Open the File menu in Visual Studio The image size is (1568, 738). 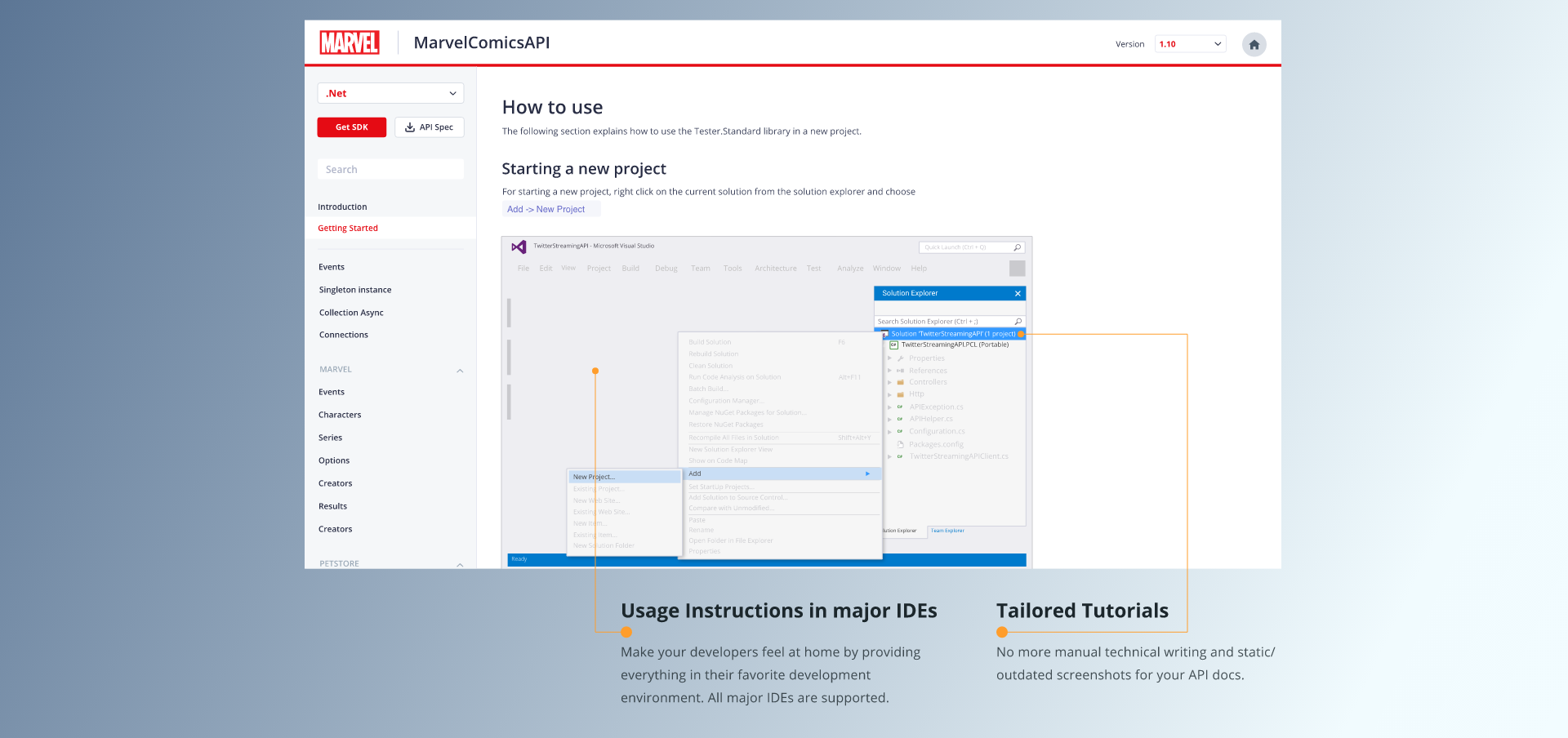click(x=523, y=269)
